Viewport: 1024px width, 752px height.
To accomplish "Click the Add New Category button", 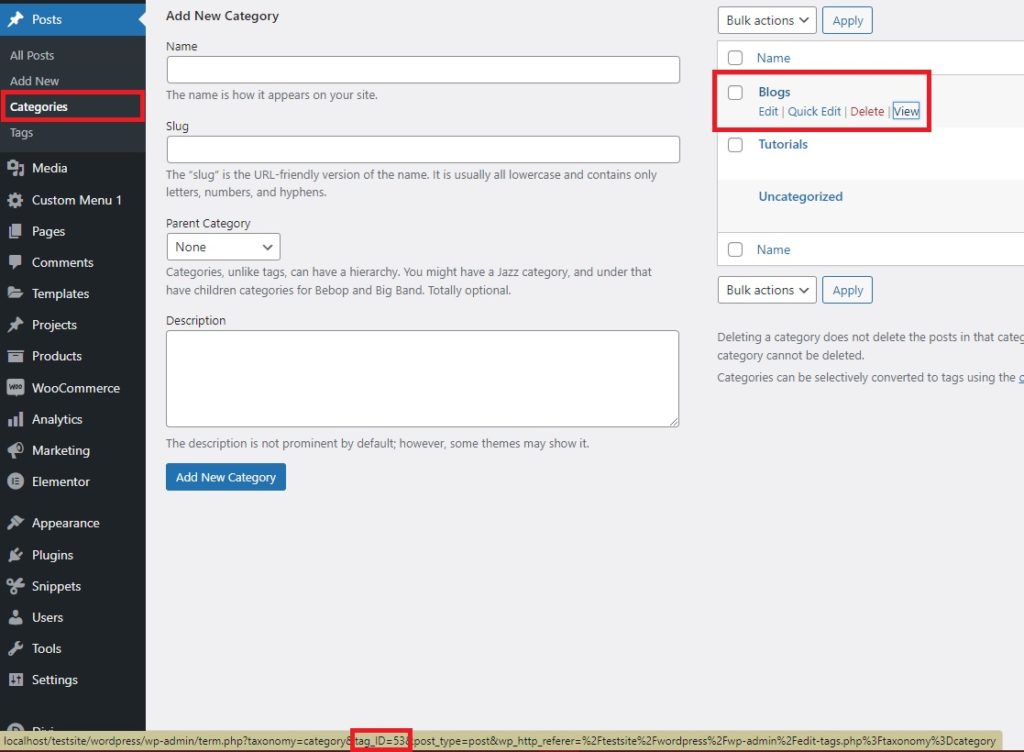I will coord(226,477).
